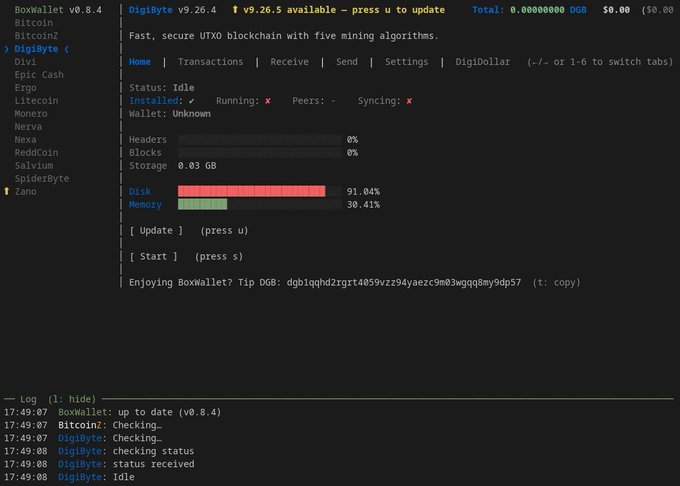Screen dimensions: 680x486
Task: Open Litecoin in the coin list
Action: [x=36, y=101]
